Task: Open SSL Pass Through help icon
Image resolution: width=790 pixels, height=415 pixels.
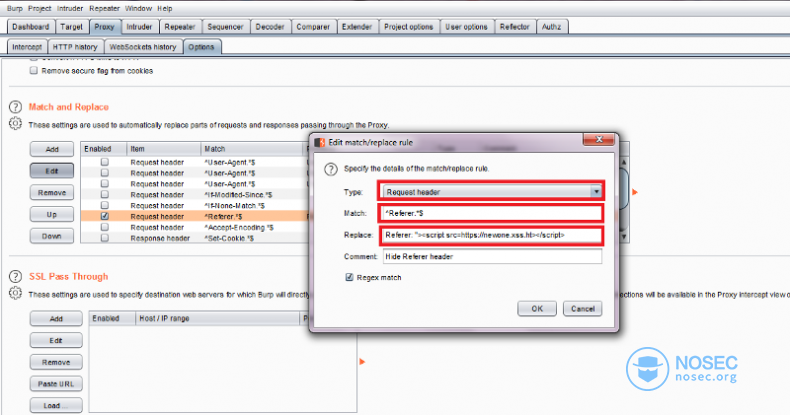Action: [15, 276]
